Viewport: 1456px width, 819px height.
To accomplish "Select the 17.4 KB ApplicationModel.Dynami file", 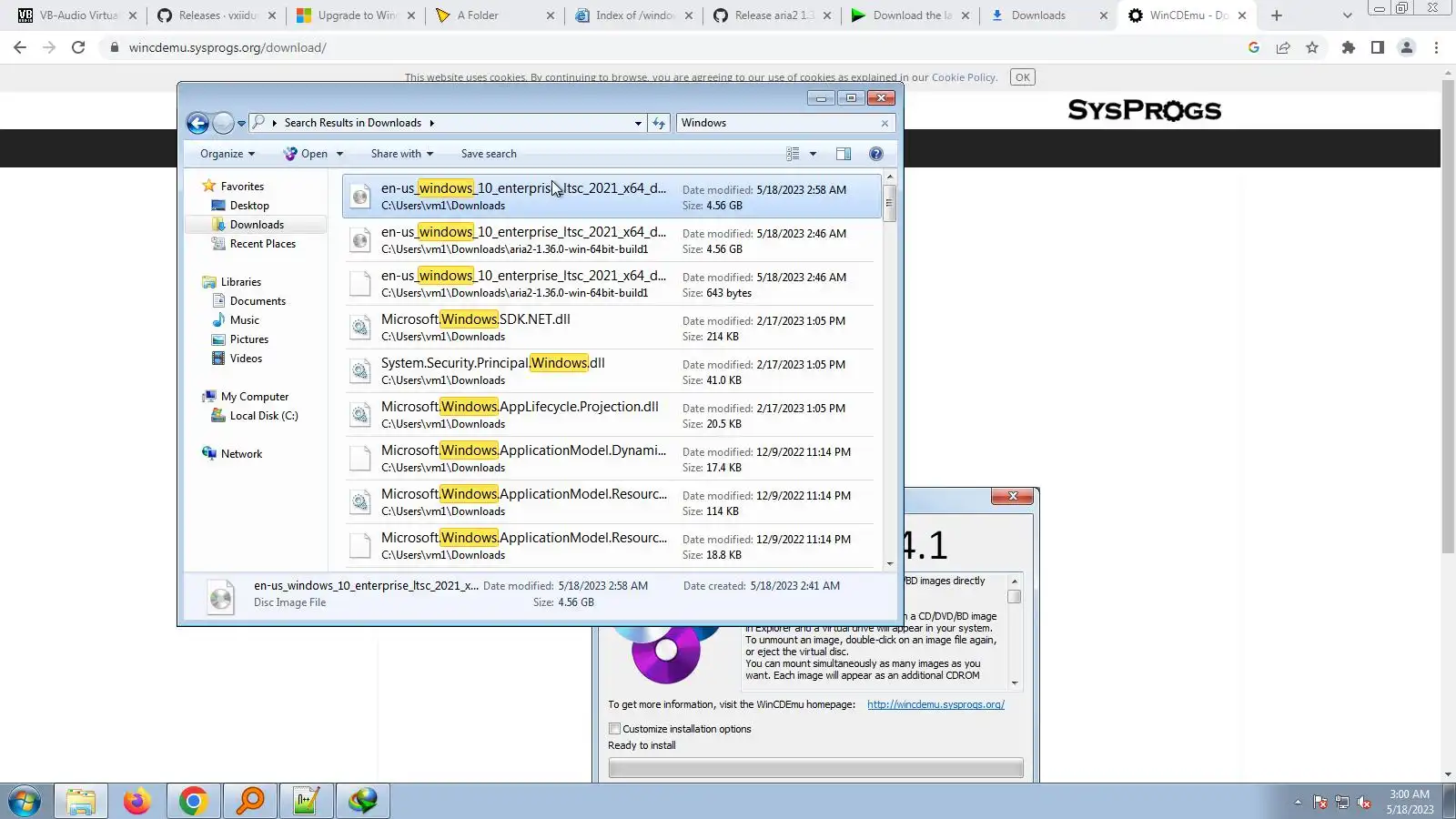I will (x=612, y=459).
